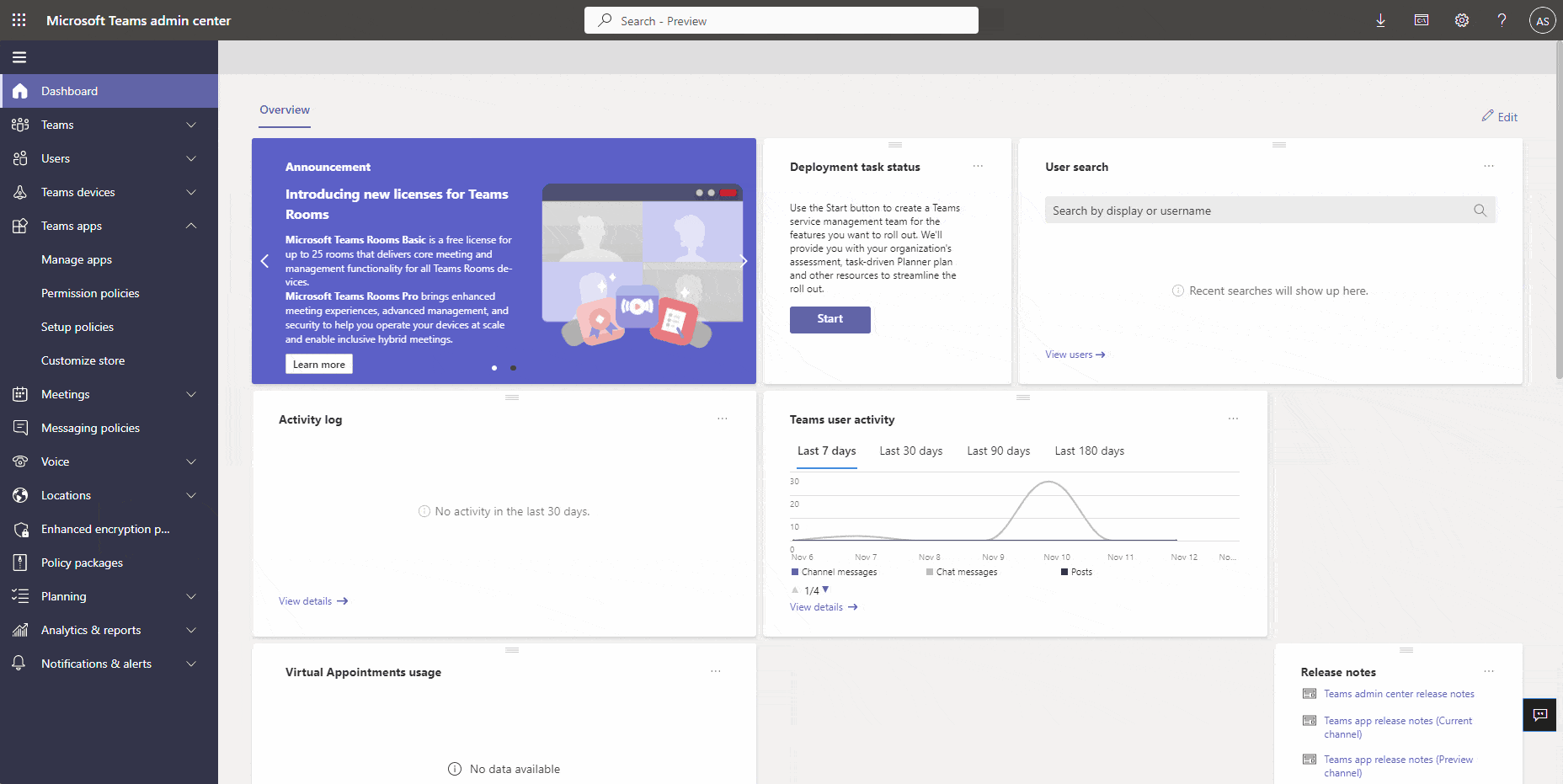The image size is (1563, 784).
Task: Open Teams admin center release notes link
Action: click(1399, 694)
